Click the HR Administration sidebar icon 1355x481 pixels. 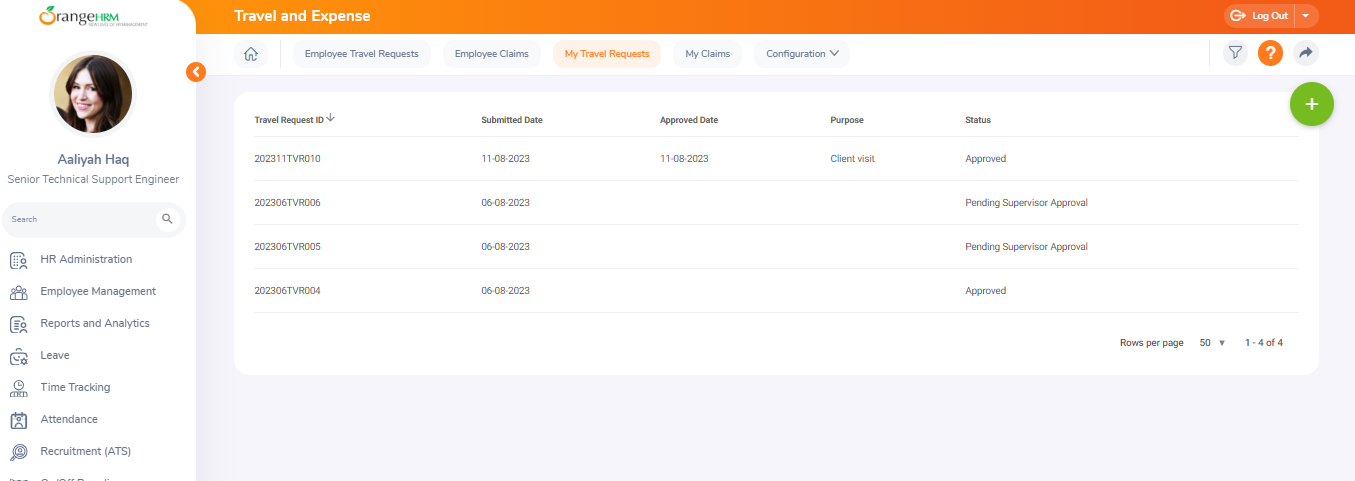click(x=18, y=260)
